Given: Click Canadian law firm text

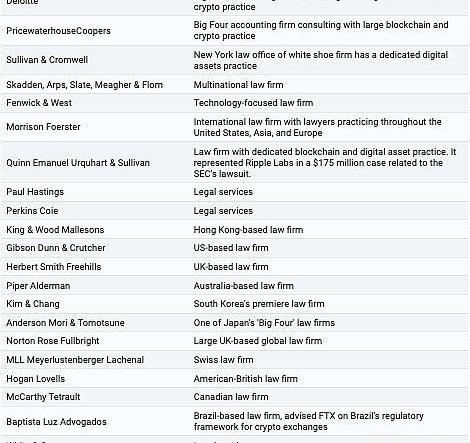Looking at the screenshot, I should click(231, 397).
